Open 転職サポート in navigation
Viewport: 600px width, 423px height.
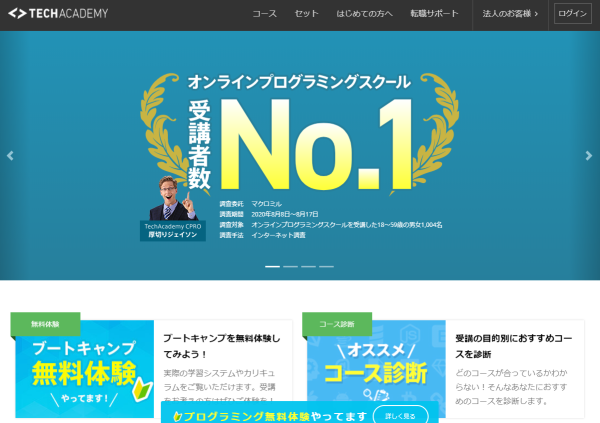pyautogui.click(x=434, y=13)
